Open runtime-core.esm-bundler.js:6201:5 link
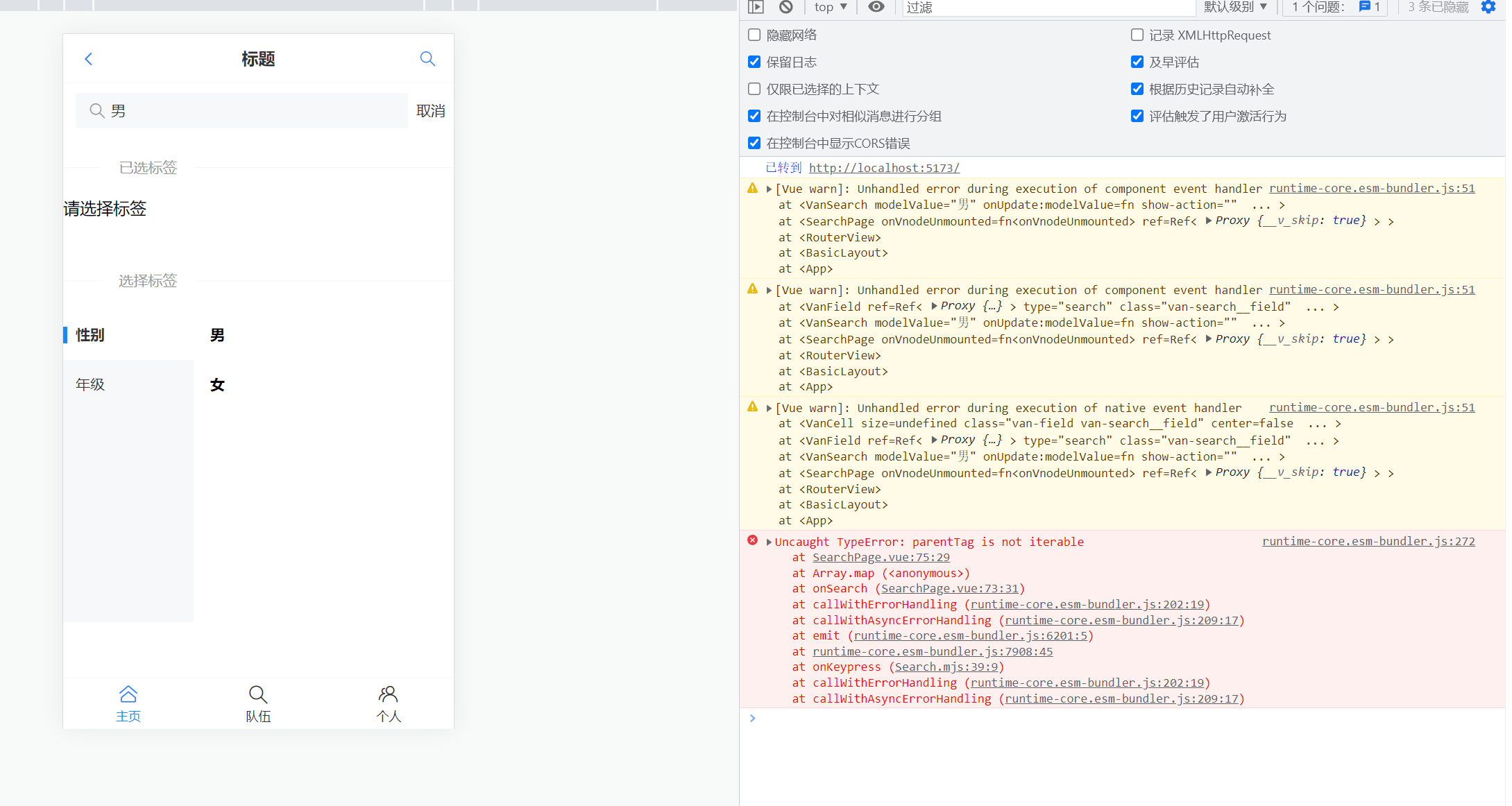Screen dimensions: 1512x806 970,635
